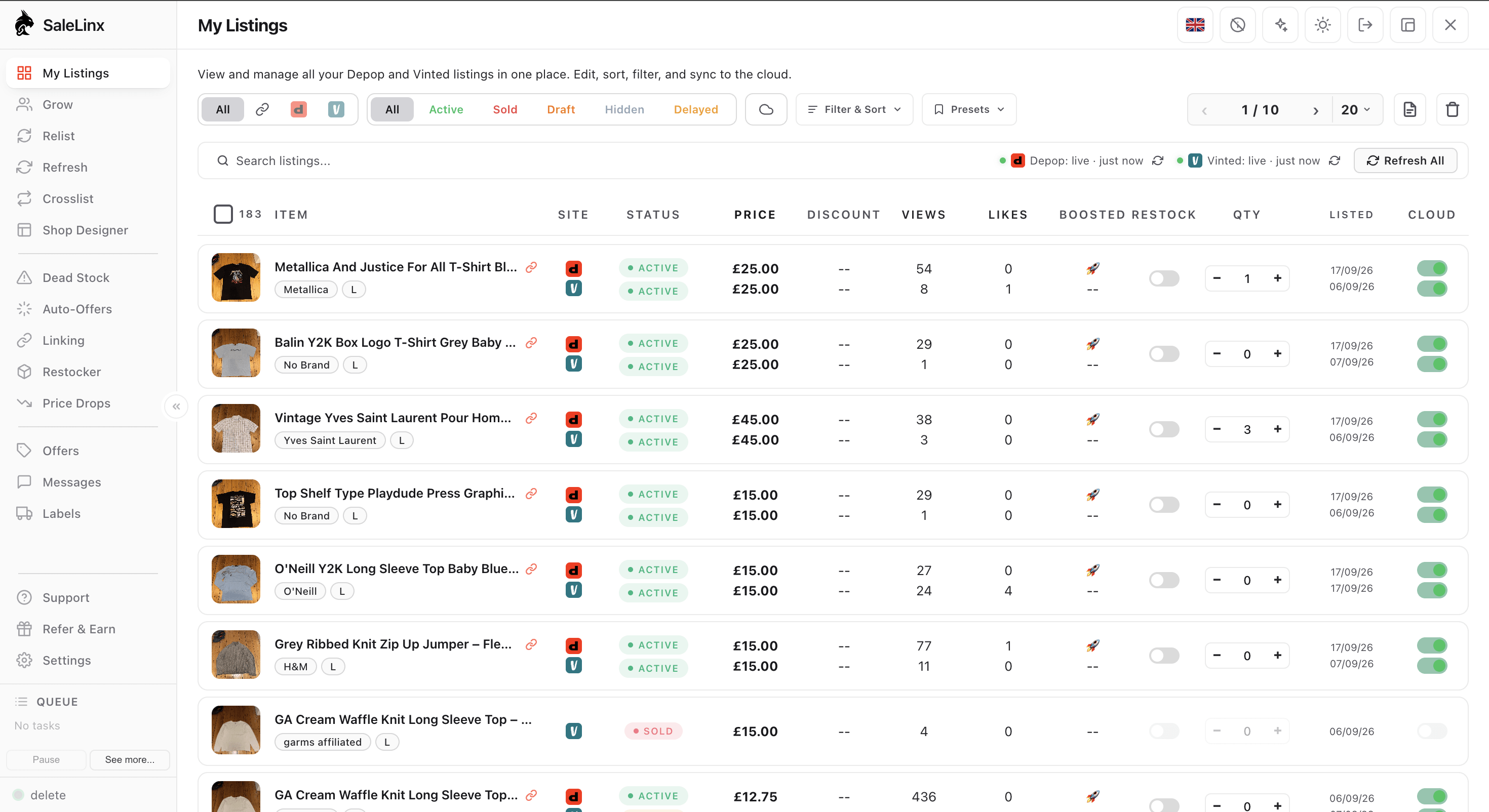The image size is (1489, 812).
Task: Go to next page with right chevron
Action: tap(1316, 110)
